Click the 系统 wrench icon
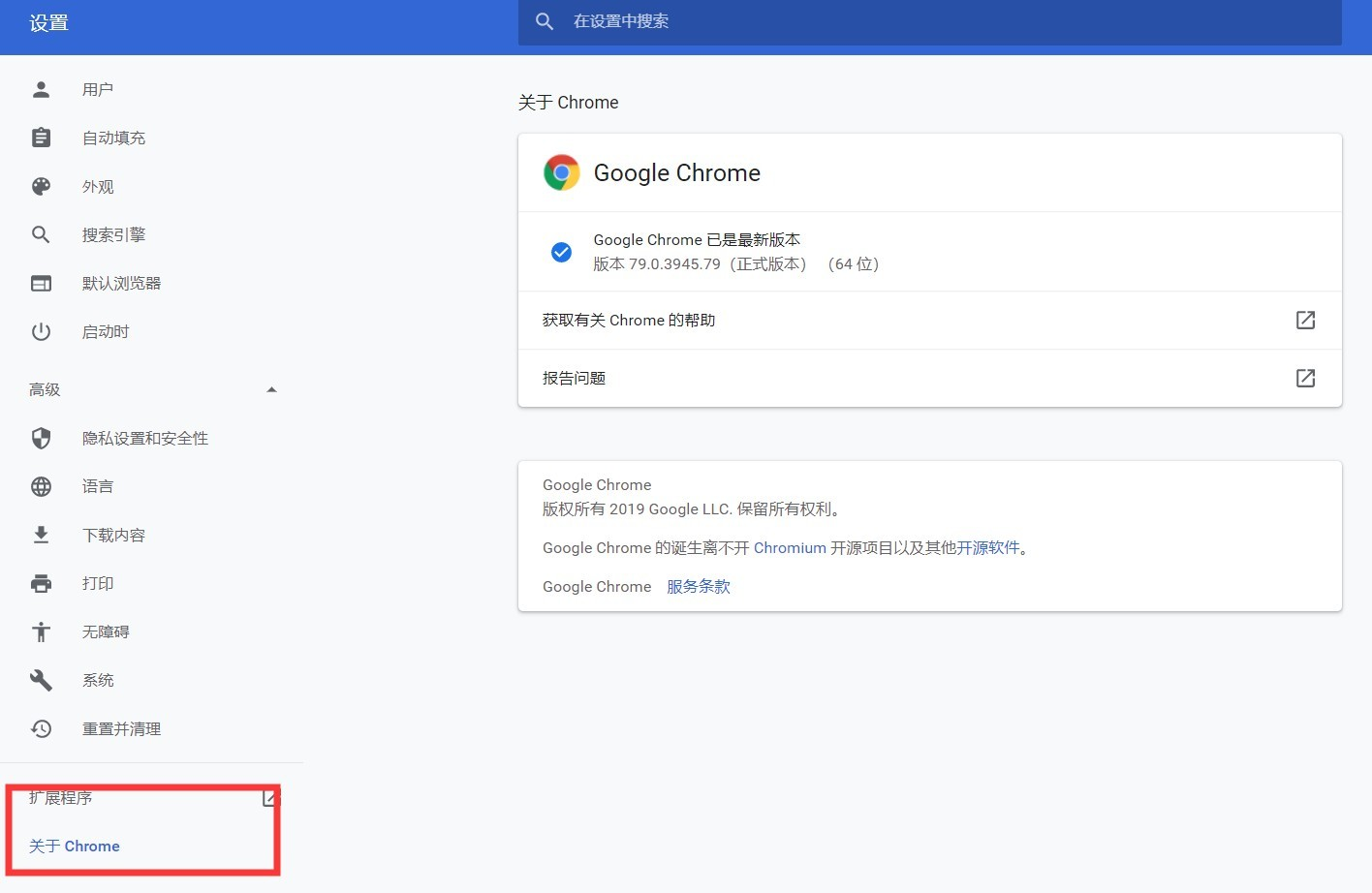This screenshot has height=893, width=1372. click(x=41, y=680)
